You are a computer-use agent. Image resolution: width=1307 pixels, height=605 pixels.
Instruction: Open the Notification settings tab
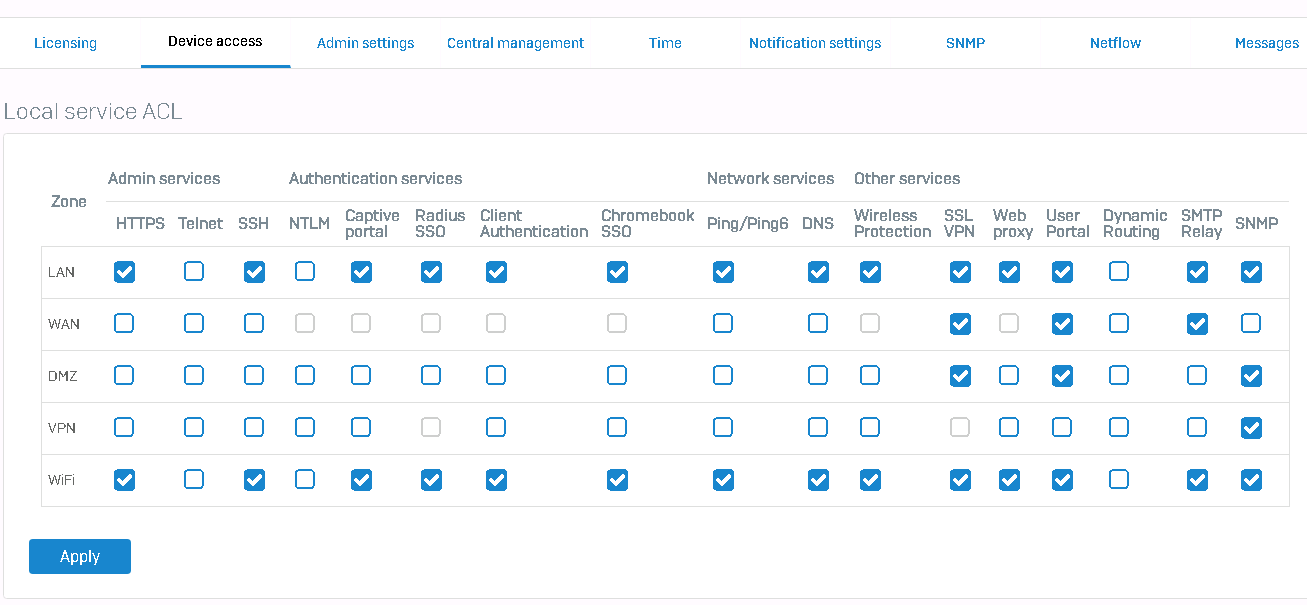pos(815,43)
